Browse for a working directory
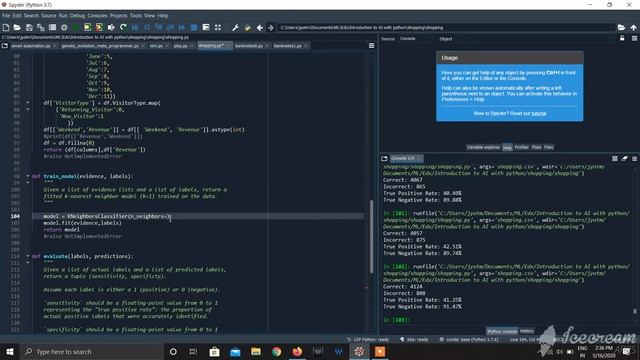 pyautogui.click(x=621, y=27)
